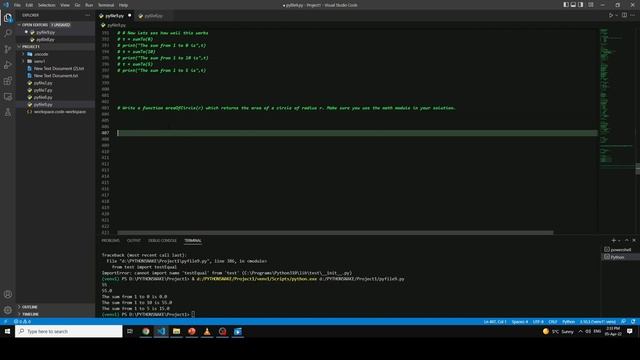
Task: Open the remote window indicator in the status bar
Action: (x=5, y=322)
